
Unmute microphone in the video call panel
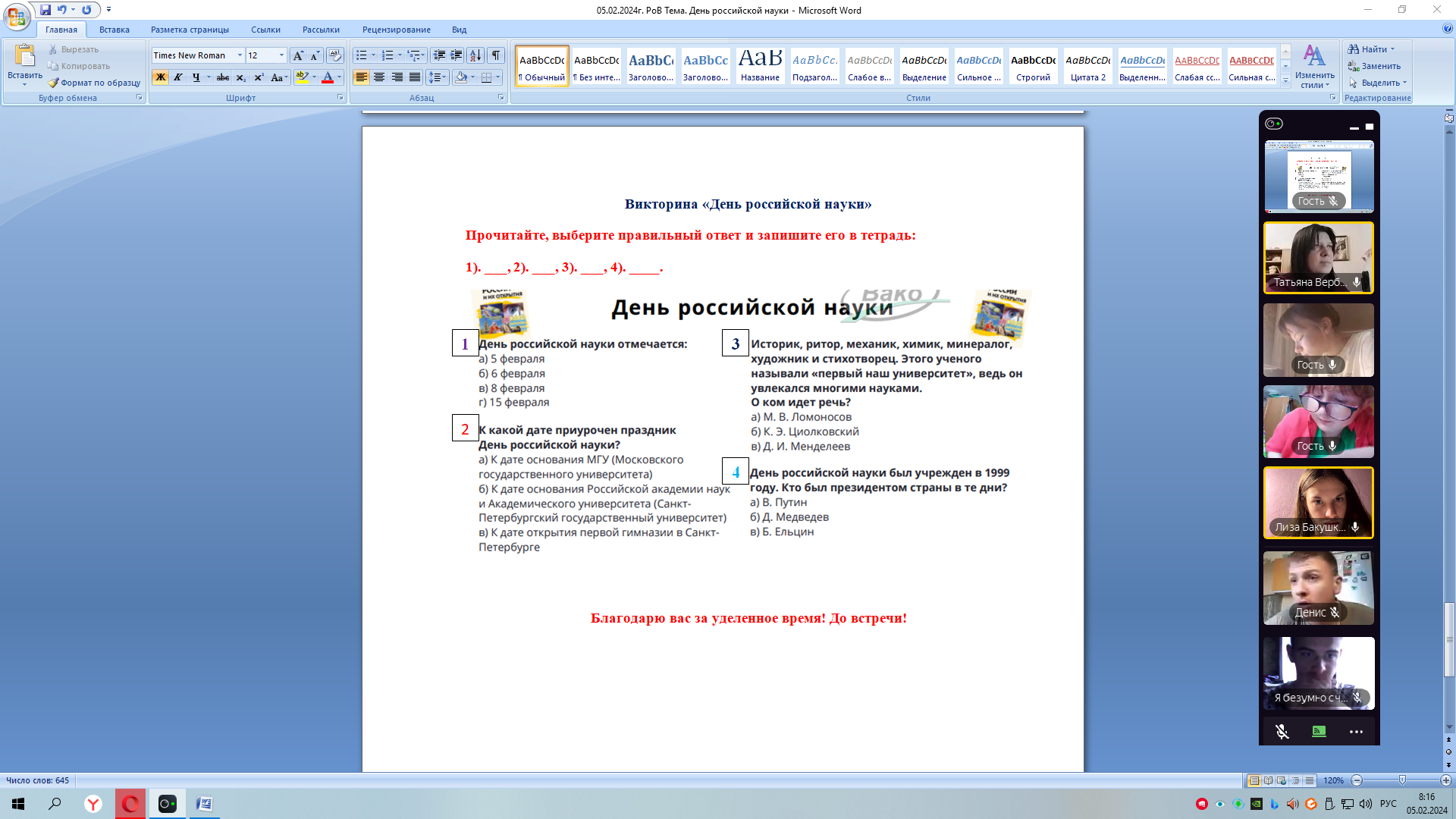(x=1282, y=732)
